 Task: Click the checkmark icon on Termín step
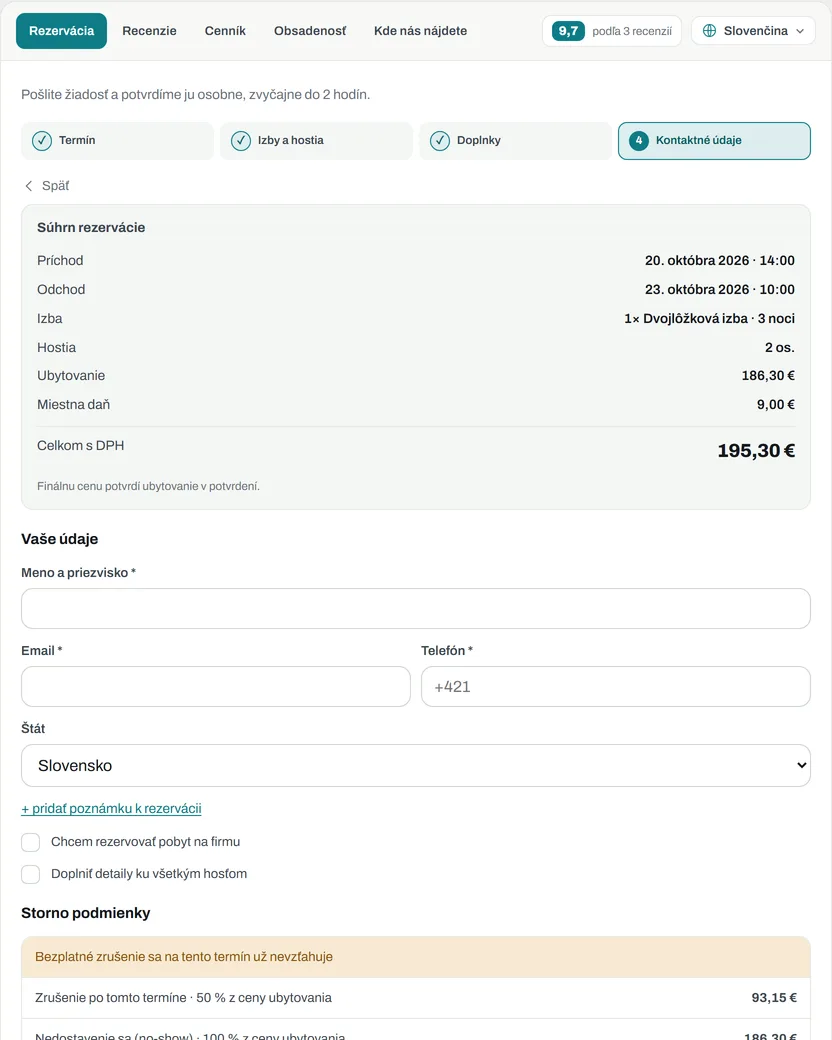coord(42,141)
